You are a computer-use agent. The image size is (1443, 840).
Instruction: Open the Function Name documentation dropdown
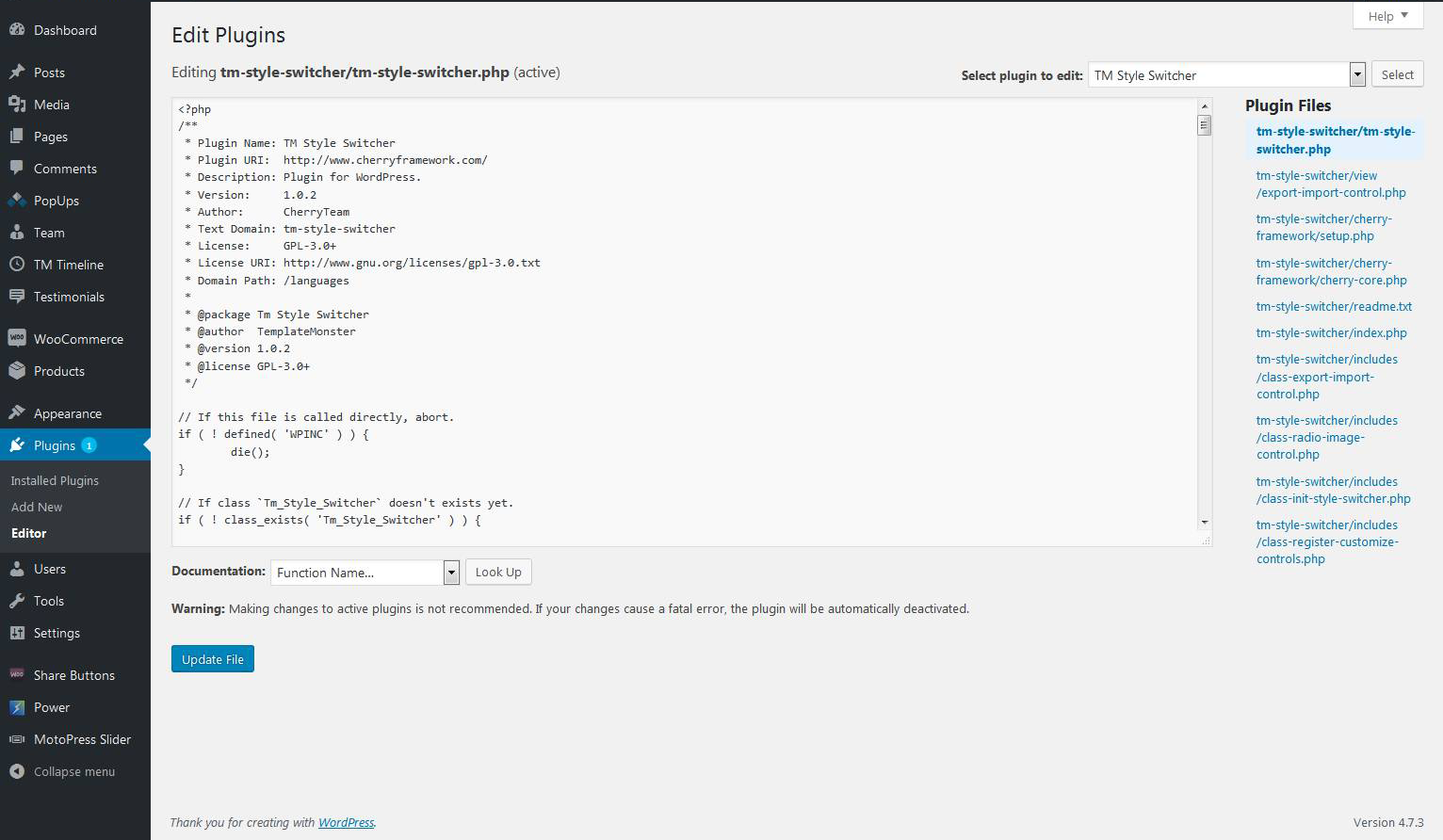pyautogui.click(x=365, y=573)
